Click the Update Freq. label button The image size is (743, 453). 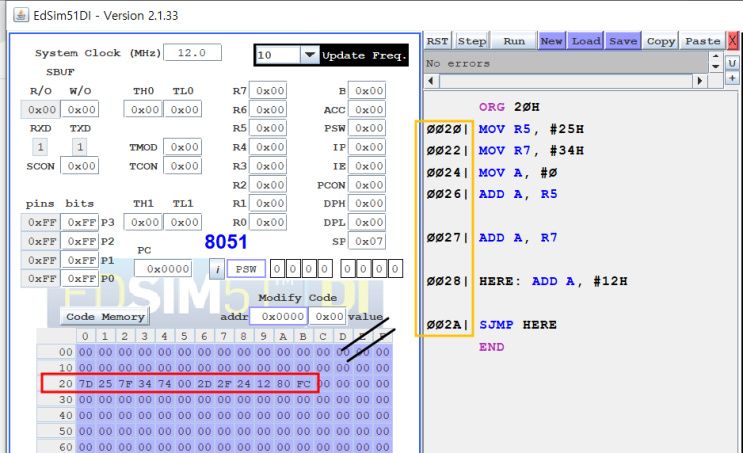tap(364, 55)
